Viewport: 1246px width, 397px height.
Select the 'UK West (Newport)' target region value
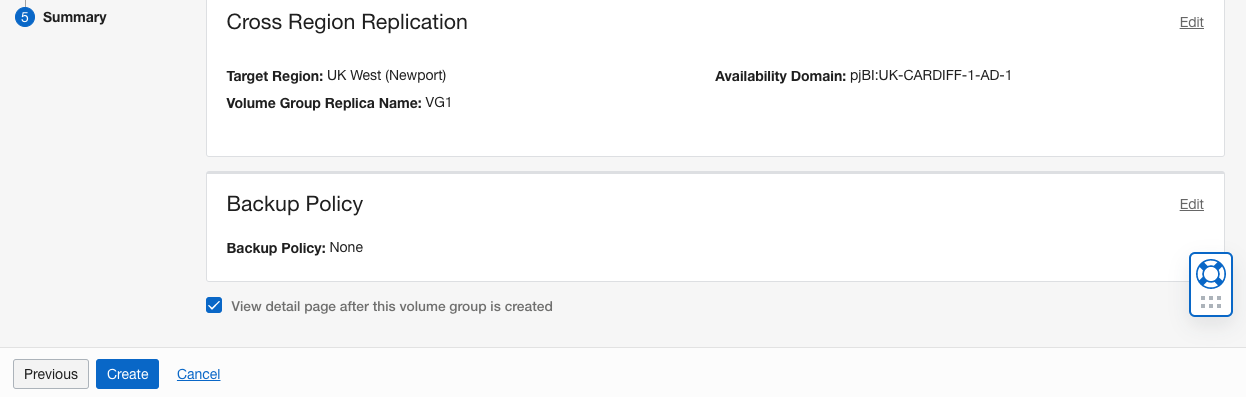(386, 75)
